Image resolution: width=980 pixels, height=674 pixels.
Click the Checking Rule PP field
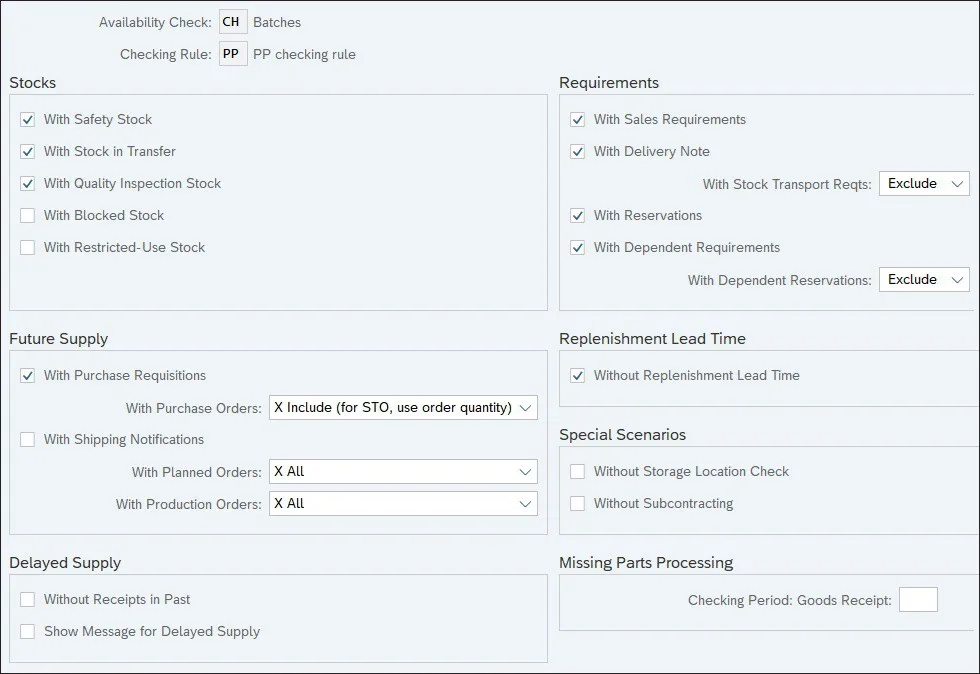click(232, 54)
